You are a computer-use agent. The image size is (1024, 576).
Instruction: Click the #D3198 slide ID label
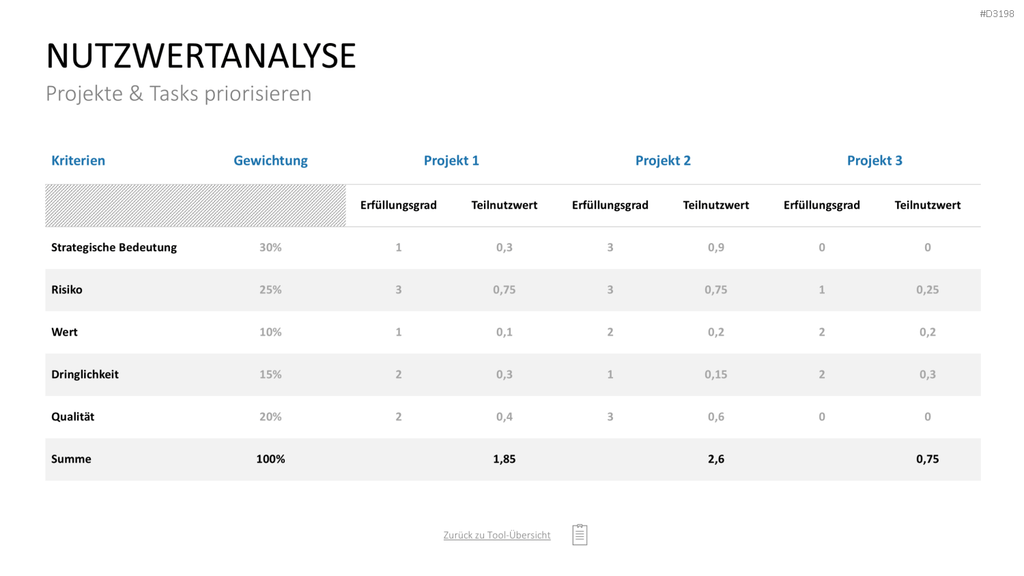997,14
